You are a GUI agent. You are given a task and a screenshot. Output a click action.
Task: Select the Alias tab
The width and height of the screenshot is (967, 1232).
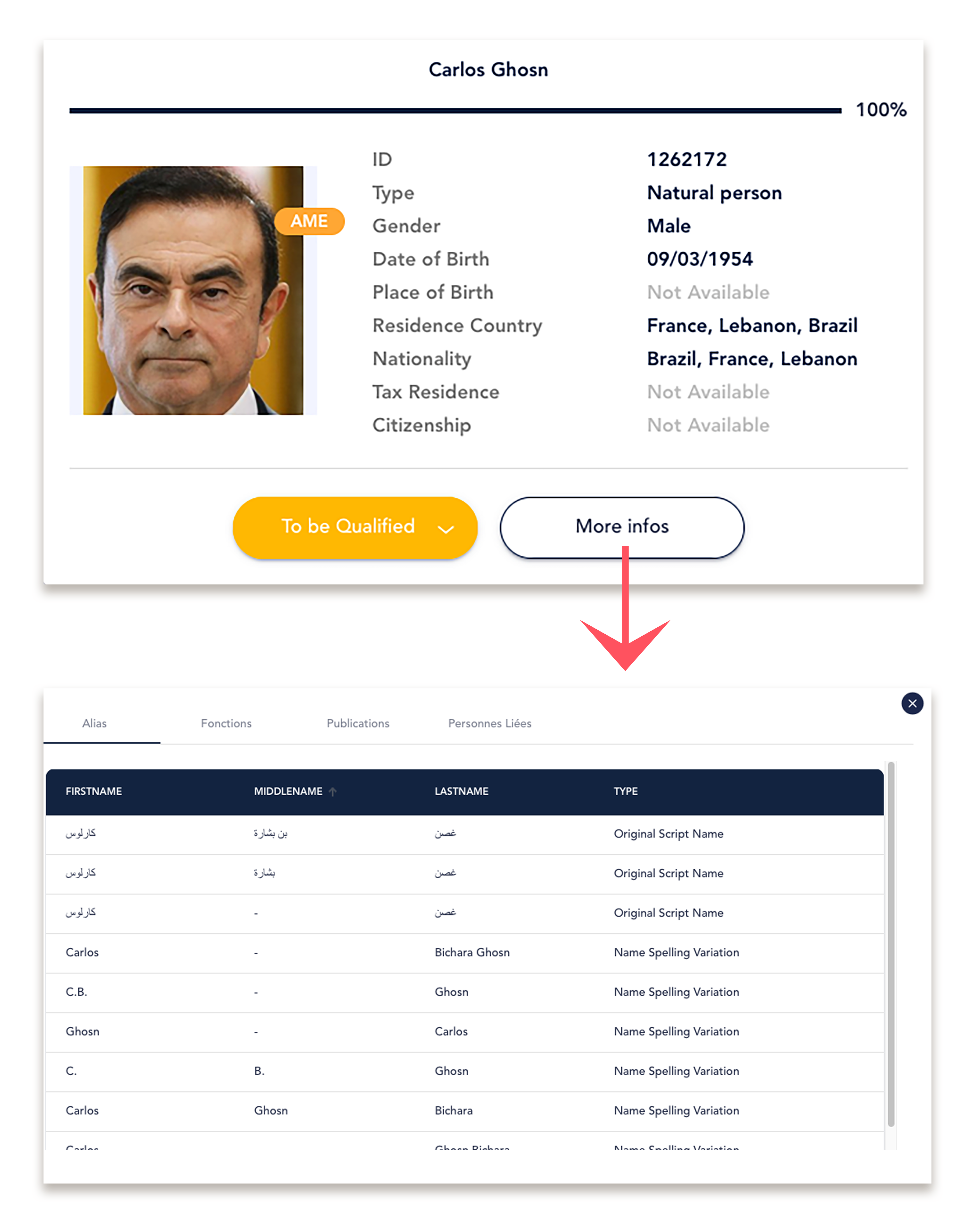click(95, 723)
